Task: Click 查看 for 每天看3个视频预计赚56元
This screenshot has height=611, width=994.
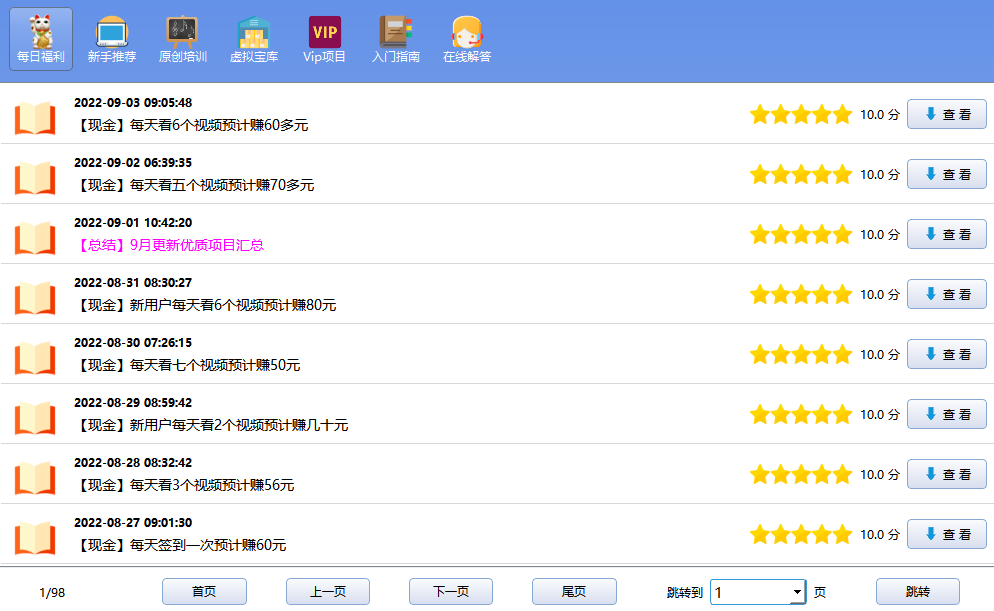Action: click(x=946, y=474)
